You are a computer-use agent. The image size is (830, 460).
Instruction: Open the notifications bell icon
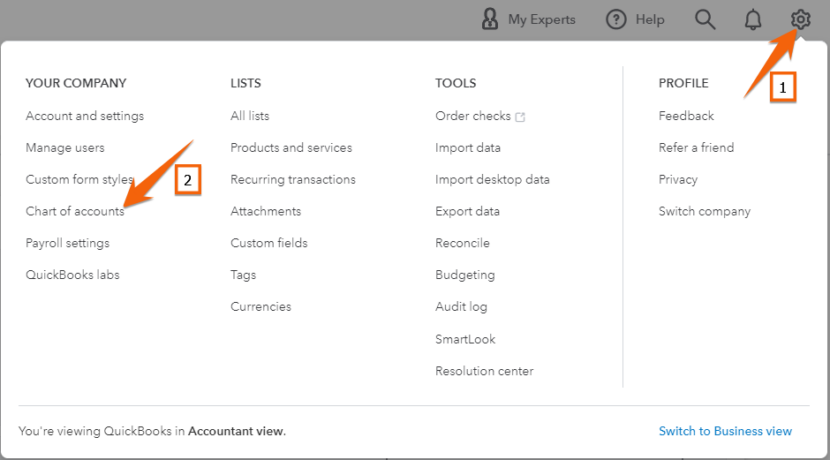click(753, 20)
